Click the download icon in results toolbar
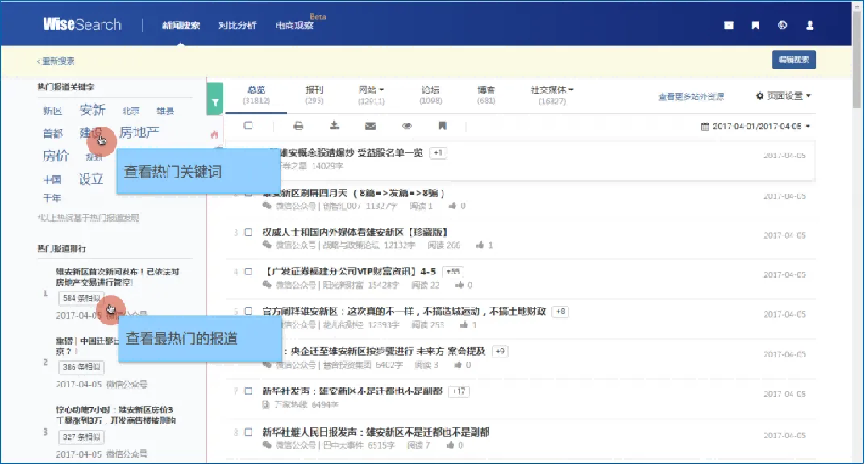 [x=334, y=126]
